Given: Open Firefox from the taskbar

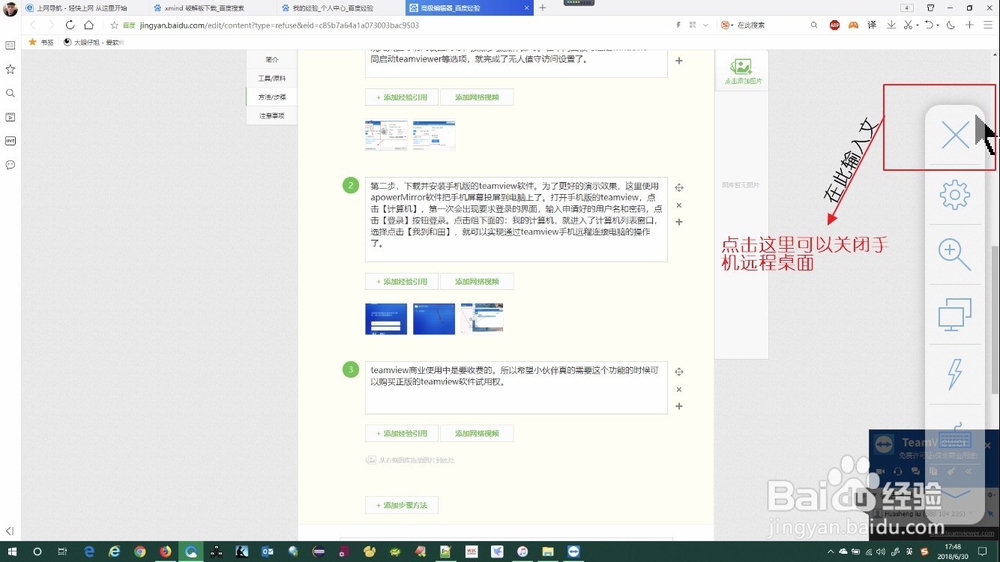Looking at the screenshot, I should click(165, 552).
